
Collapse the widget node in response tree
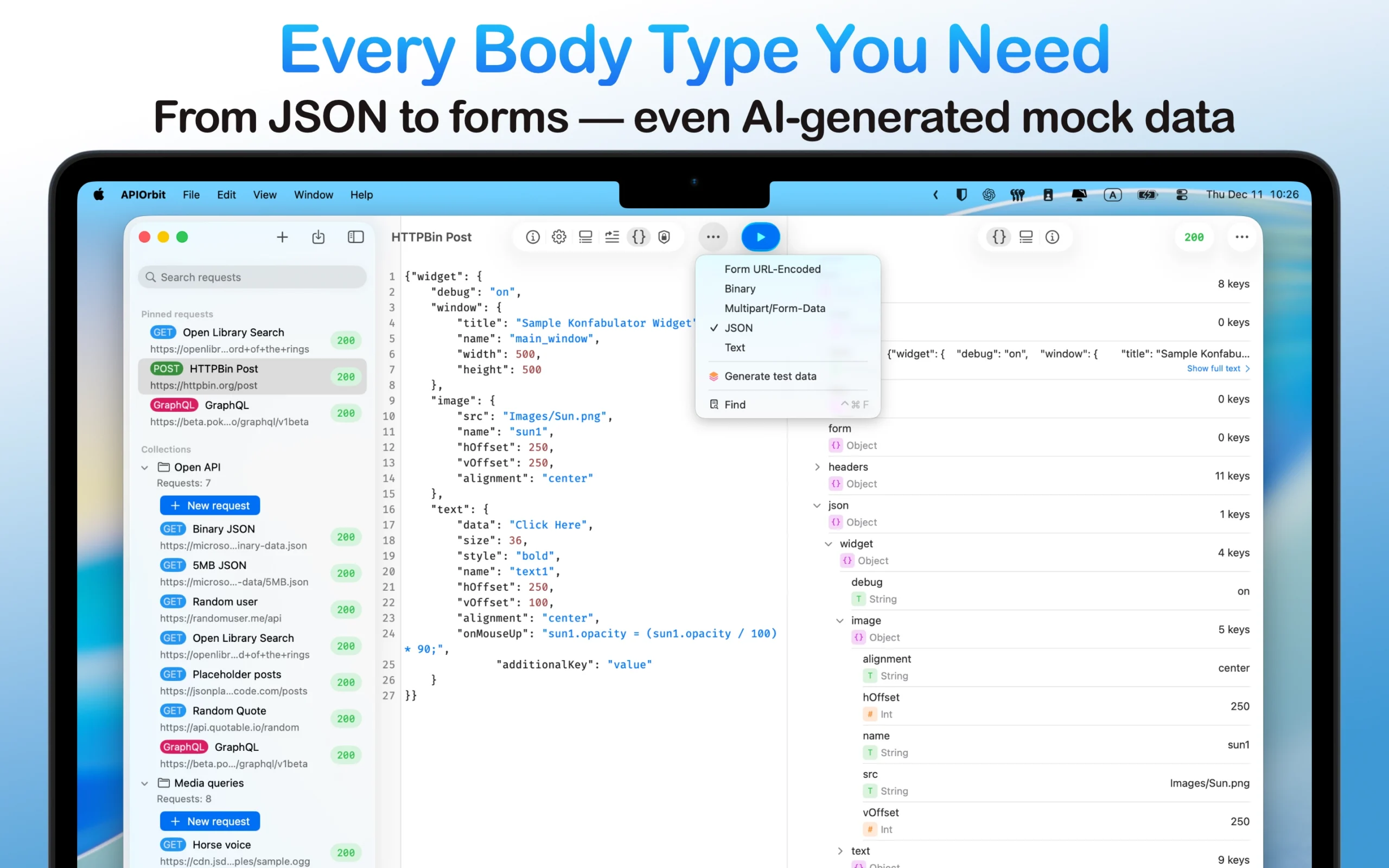pyautogui.click(x=828, y=544)
